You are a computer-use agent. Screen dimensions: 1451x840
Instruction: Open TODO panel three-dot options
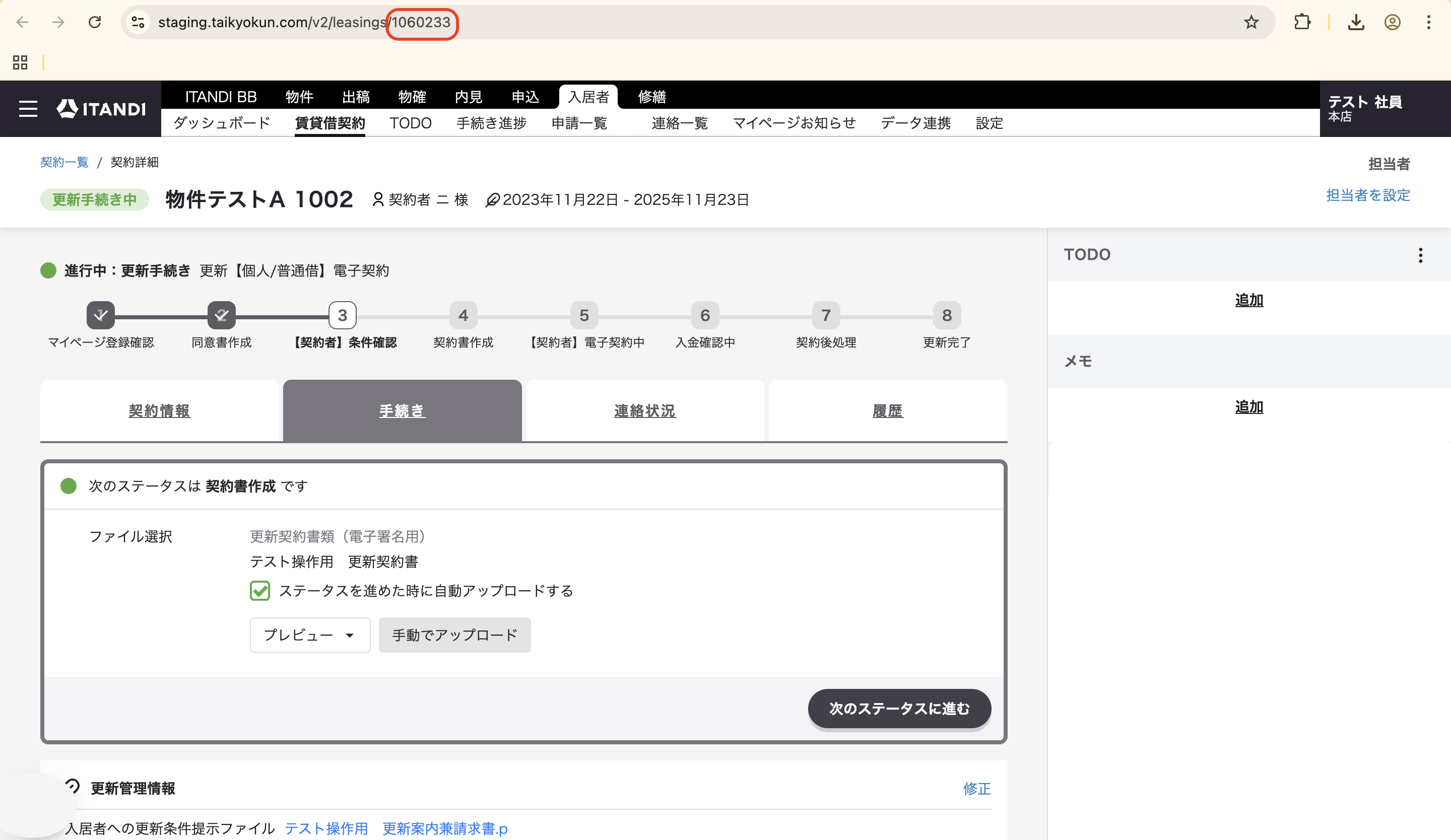pos(1420,255)
